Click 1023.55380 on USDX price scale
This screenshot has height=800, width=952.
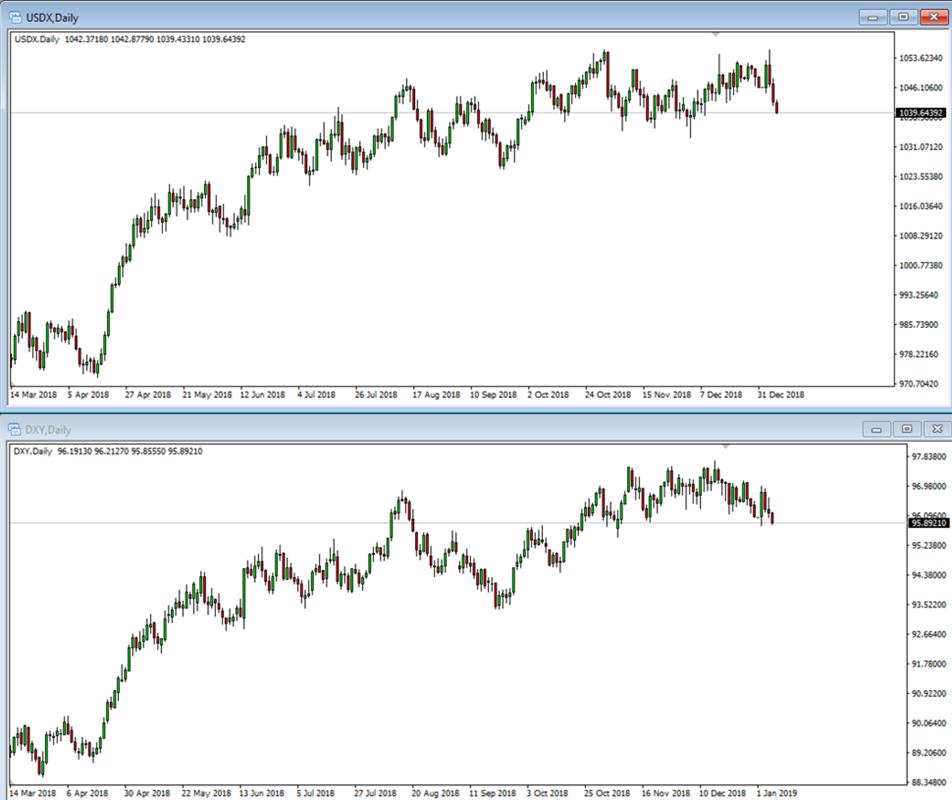point(921,177)
